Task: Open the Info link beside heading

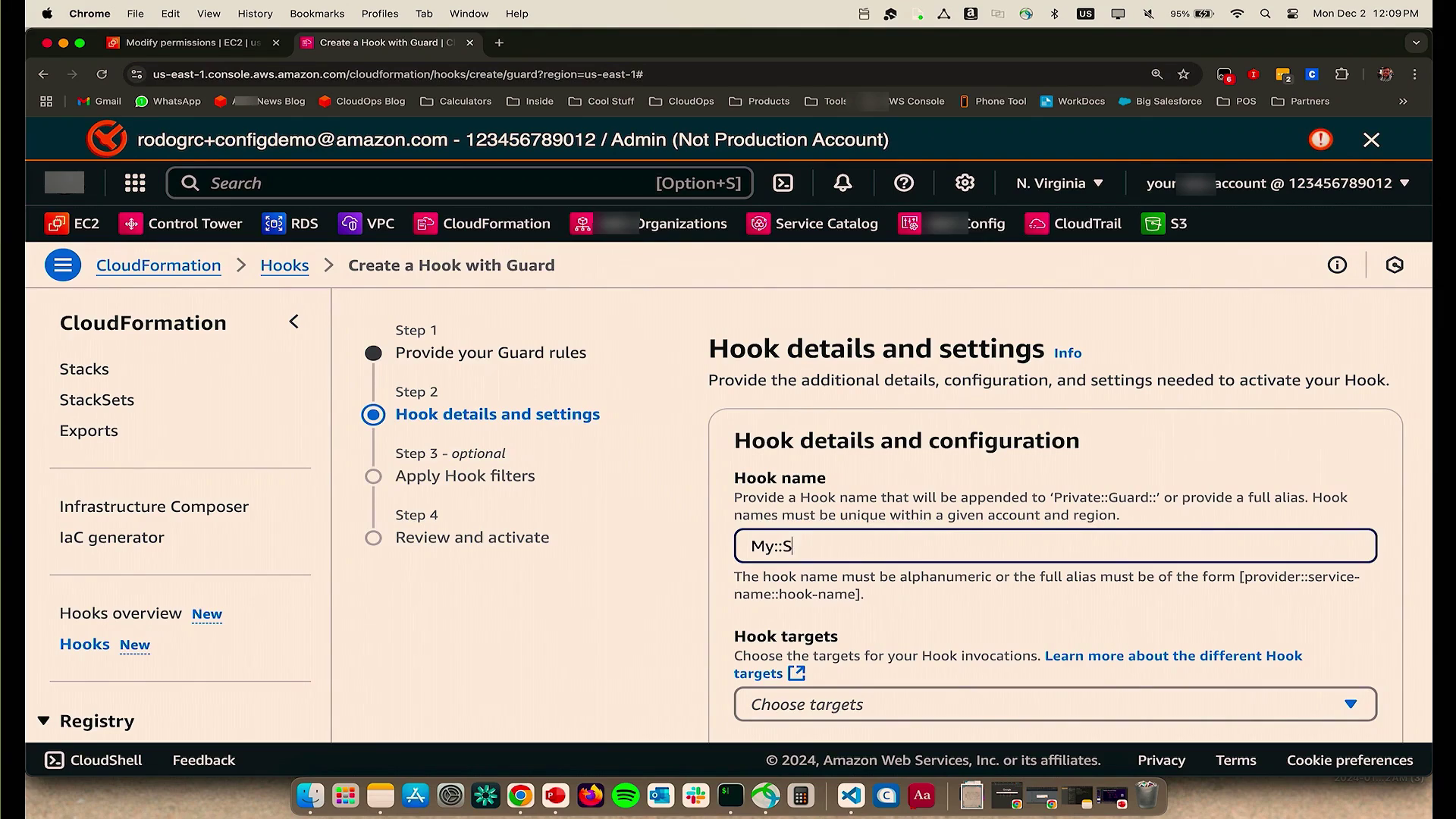Action: (1068, 353)
